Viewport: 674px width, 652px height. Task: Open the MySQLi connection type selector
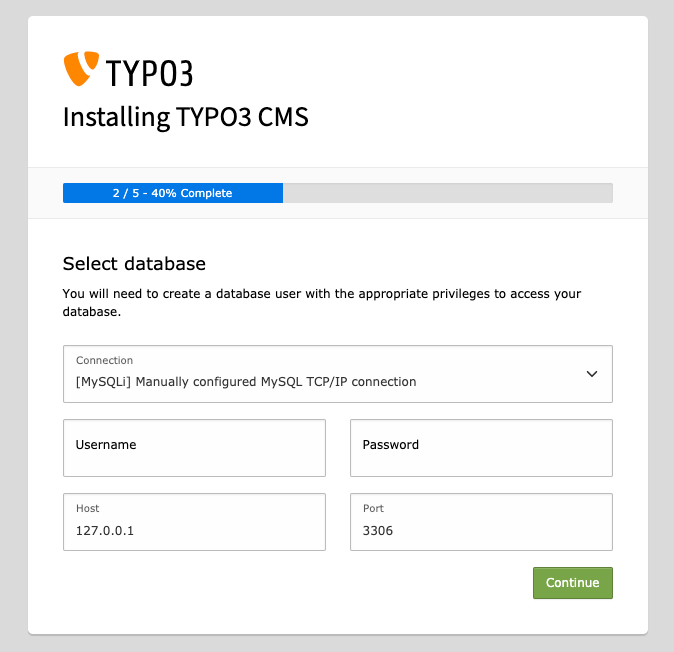(x=337, y=374)
